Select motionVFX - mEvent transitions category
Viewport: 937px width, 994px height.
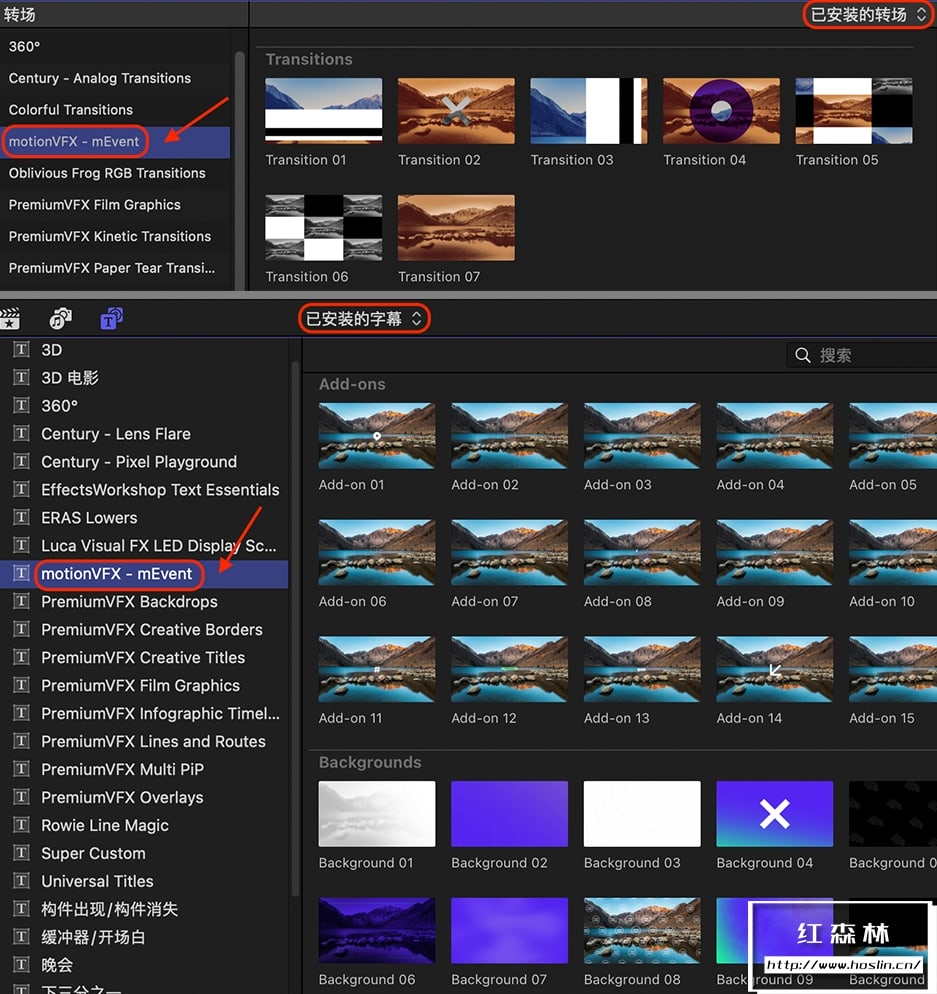coord(115,141)
